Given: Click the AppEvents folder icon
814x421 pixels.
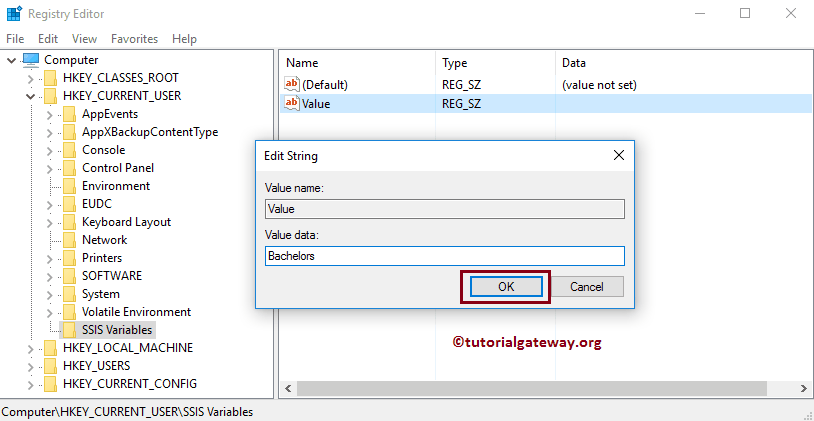Looking at the screenshot, I should tap(69, 114).
